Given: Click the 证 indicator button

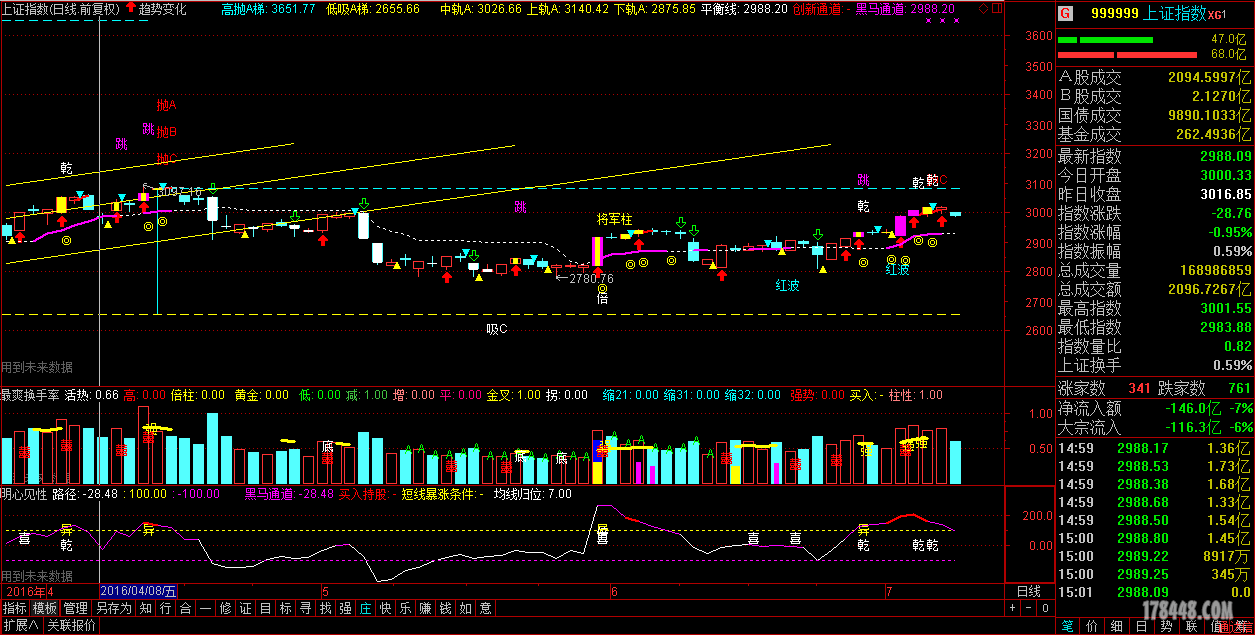Looking at the screenshot, I should 246,608.
